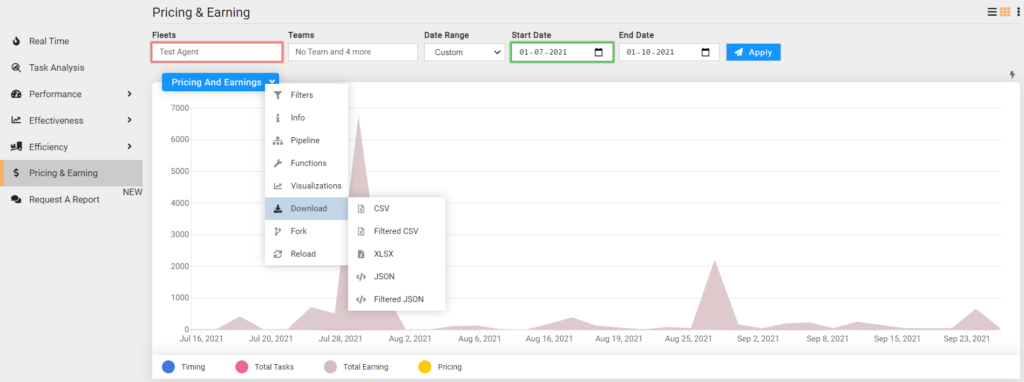Click the download tray icon
The height and width of the screenshot is (382, 1024).
[x=278, y=209]
